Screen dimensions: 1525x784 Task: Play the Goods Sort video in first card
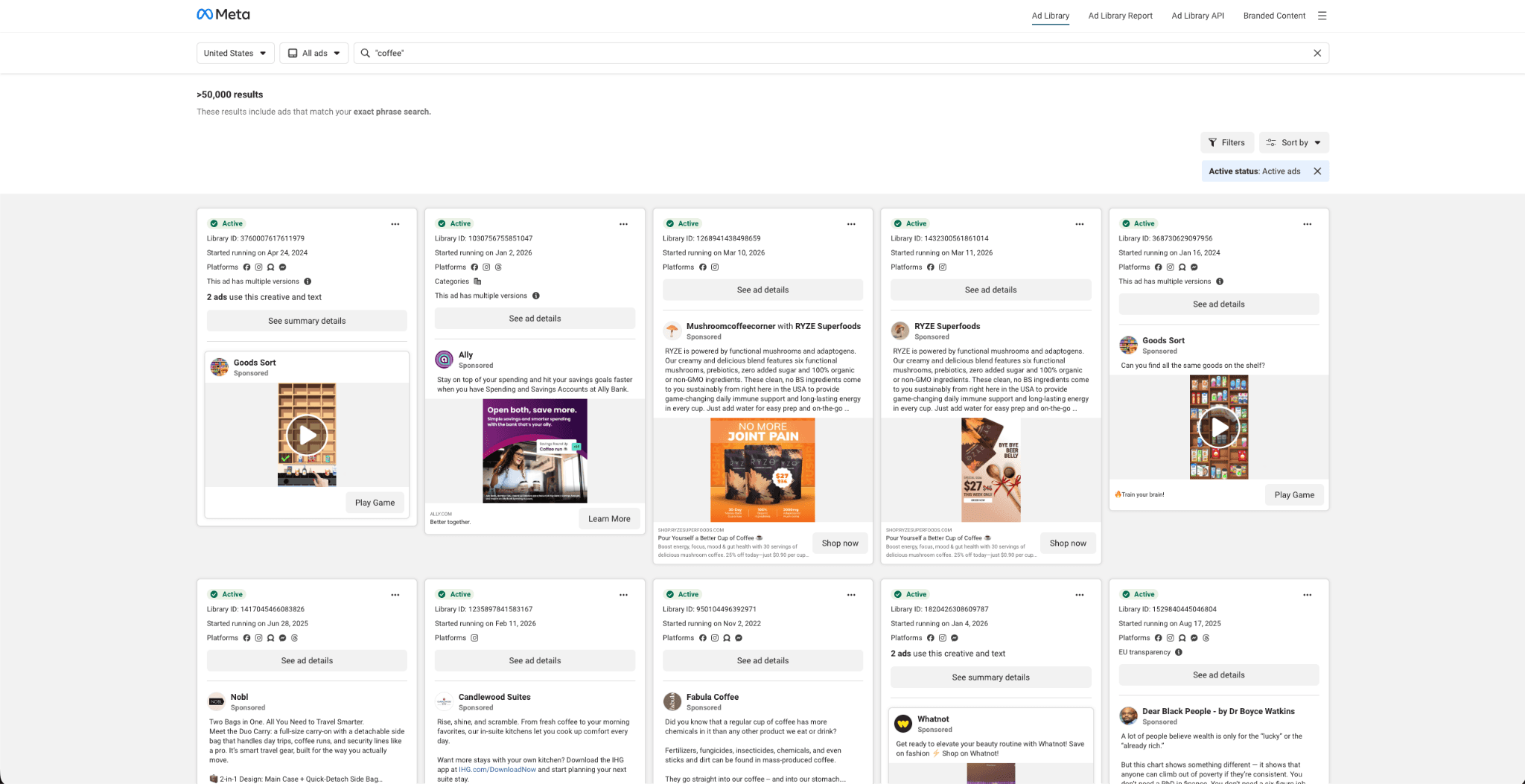(x=307, y=435)
